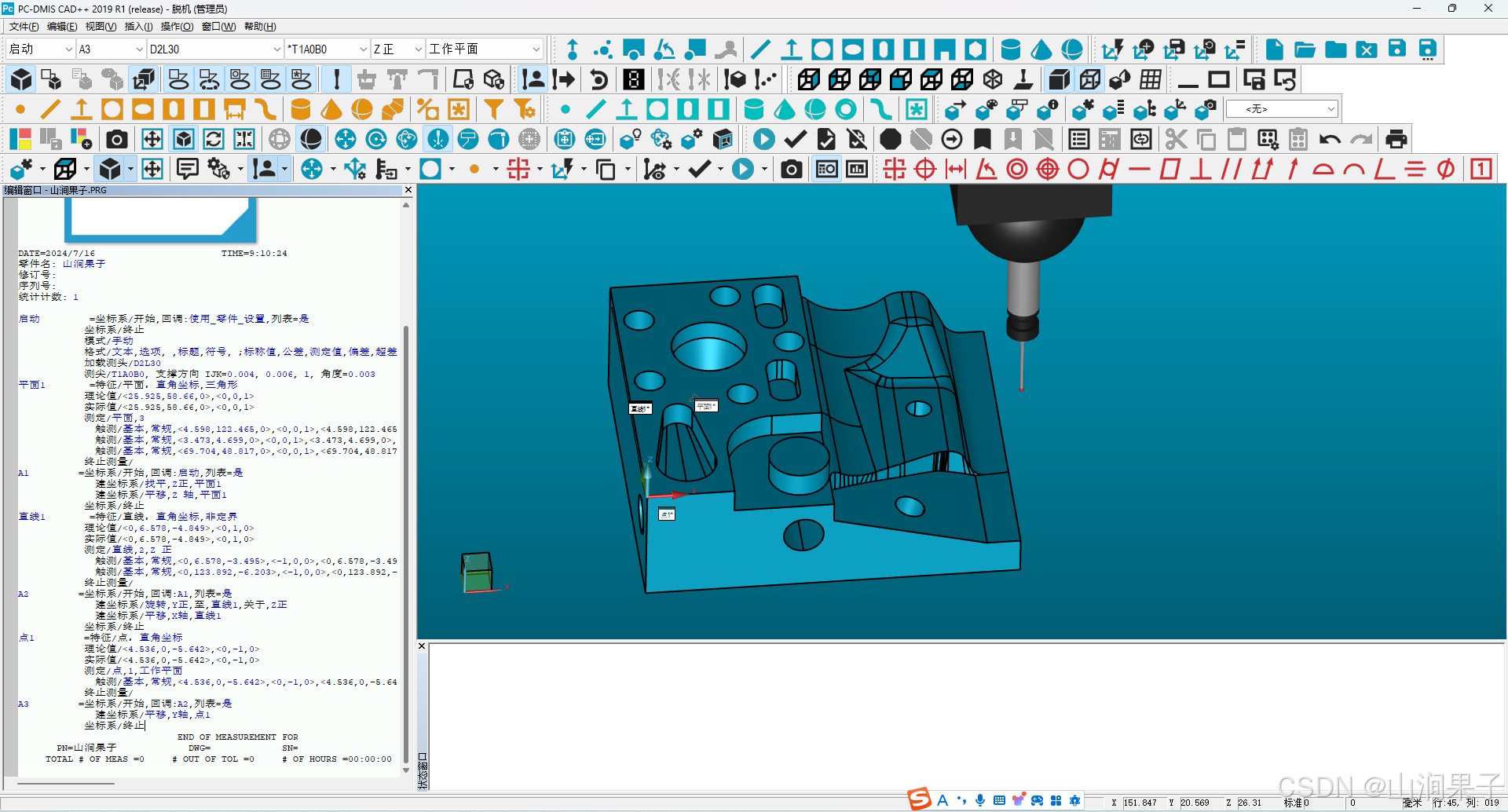Click the view orientation cube in graphics window

tap(478, 572)
